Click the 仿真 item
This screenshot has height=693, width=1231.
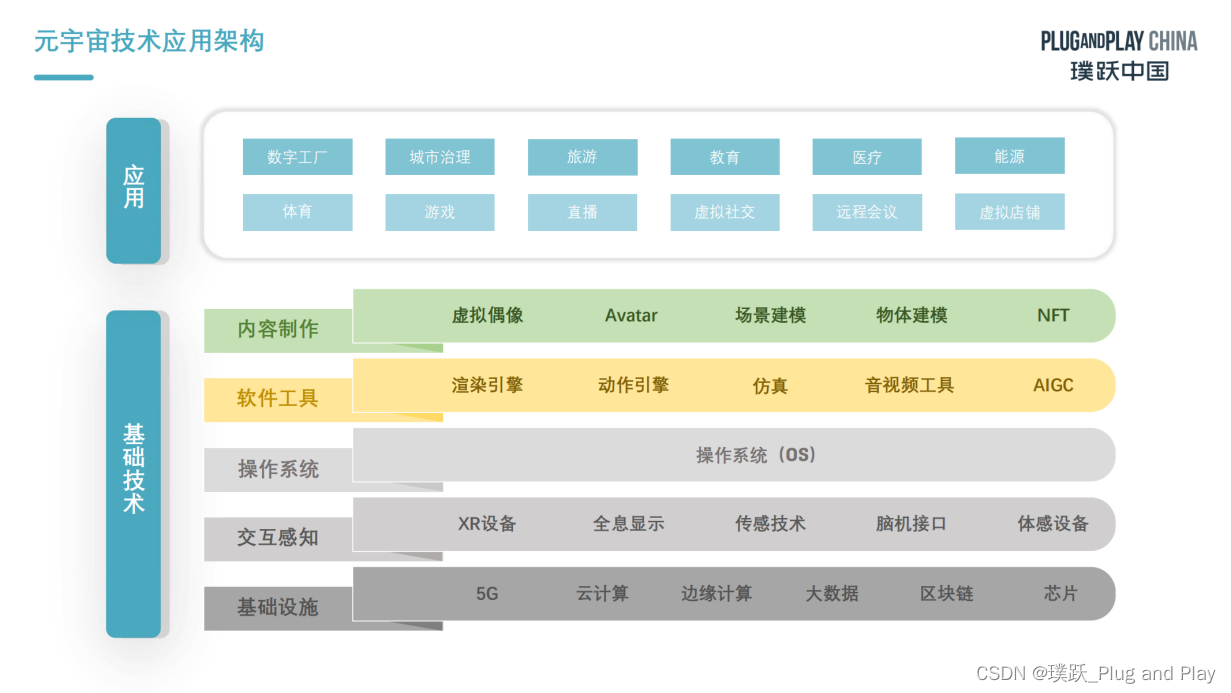pyautogui.click(x=770, y=386)
